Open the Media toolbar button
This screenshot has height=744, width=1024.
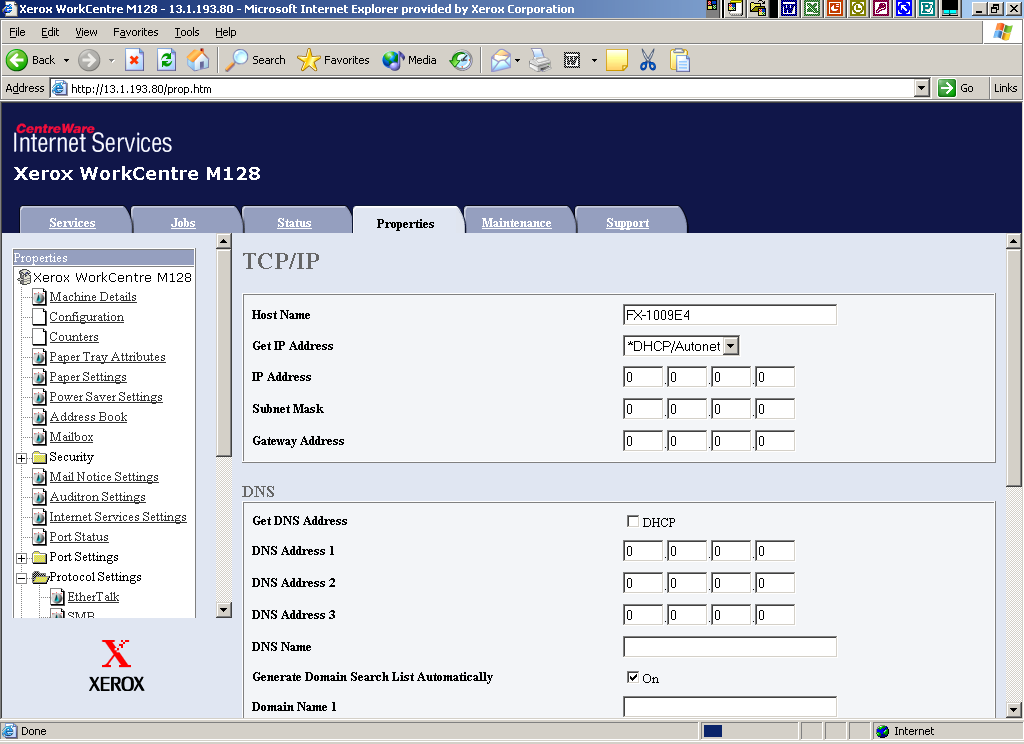[x=409, y=60]
